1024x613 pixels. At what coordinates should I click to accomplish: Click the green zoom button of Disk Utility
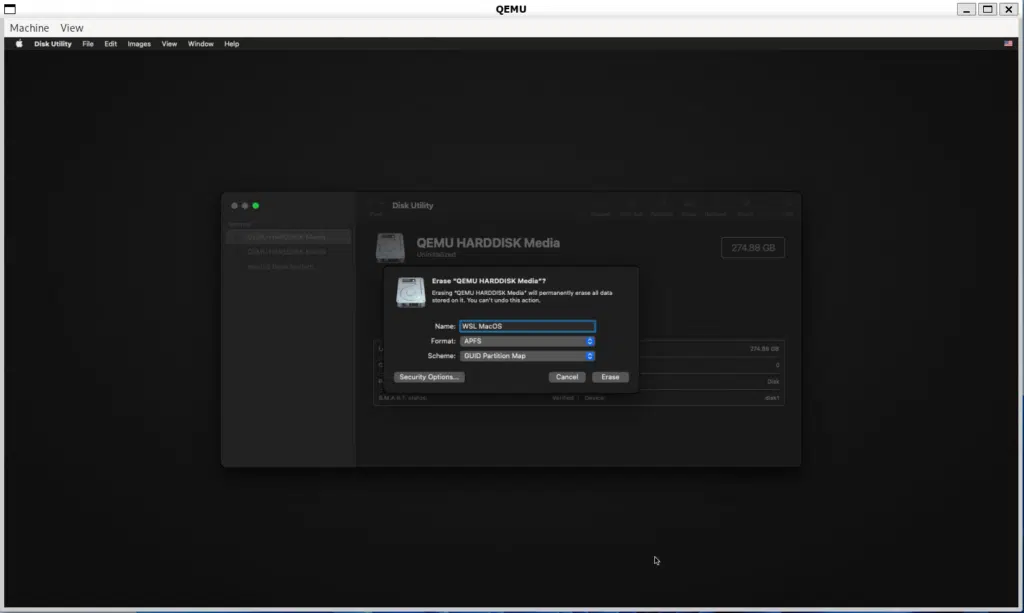point(256,206)
